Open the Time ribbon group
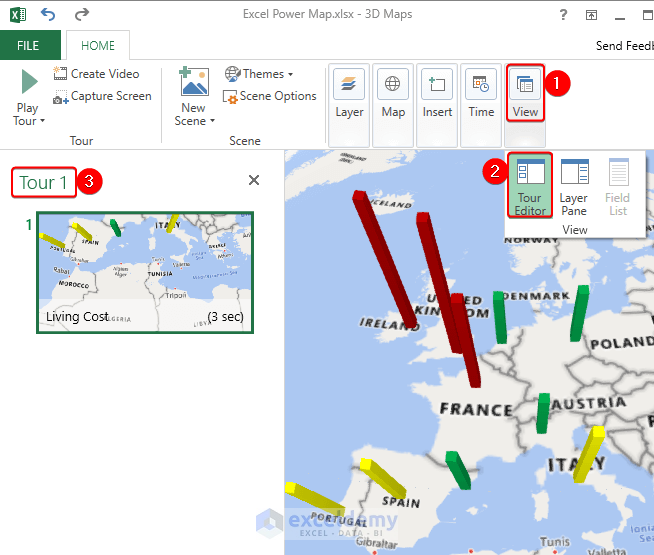 (x=481, y=105)
